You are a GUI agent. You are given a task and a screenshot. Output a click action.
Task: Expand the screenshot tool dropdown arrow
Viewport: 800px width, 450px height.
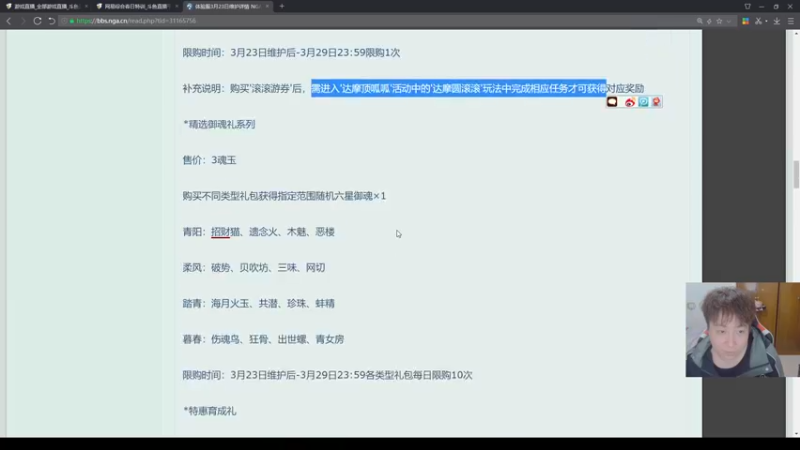766,21
